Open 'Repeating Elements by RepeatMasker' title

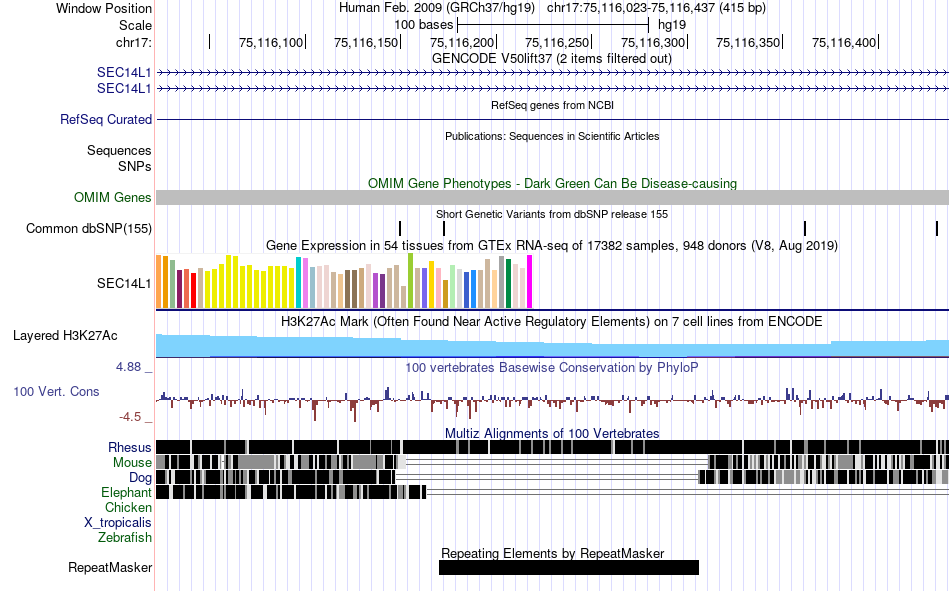[x=552, y=553]
